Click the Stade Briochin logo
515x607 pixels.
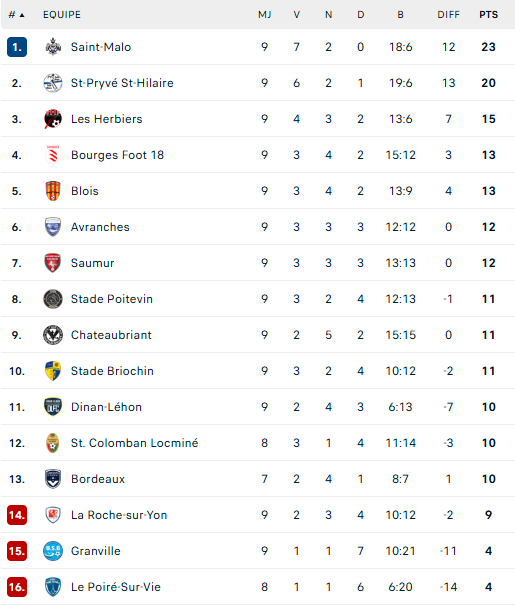pyautogui.click(x=53, y=371)
